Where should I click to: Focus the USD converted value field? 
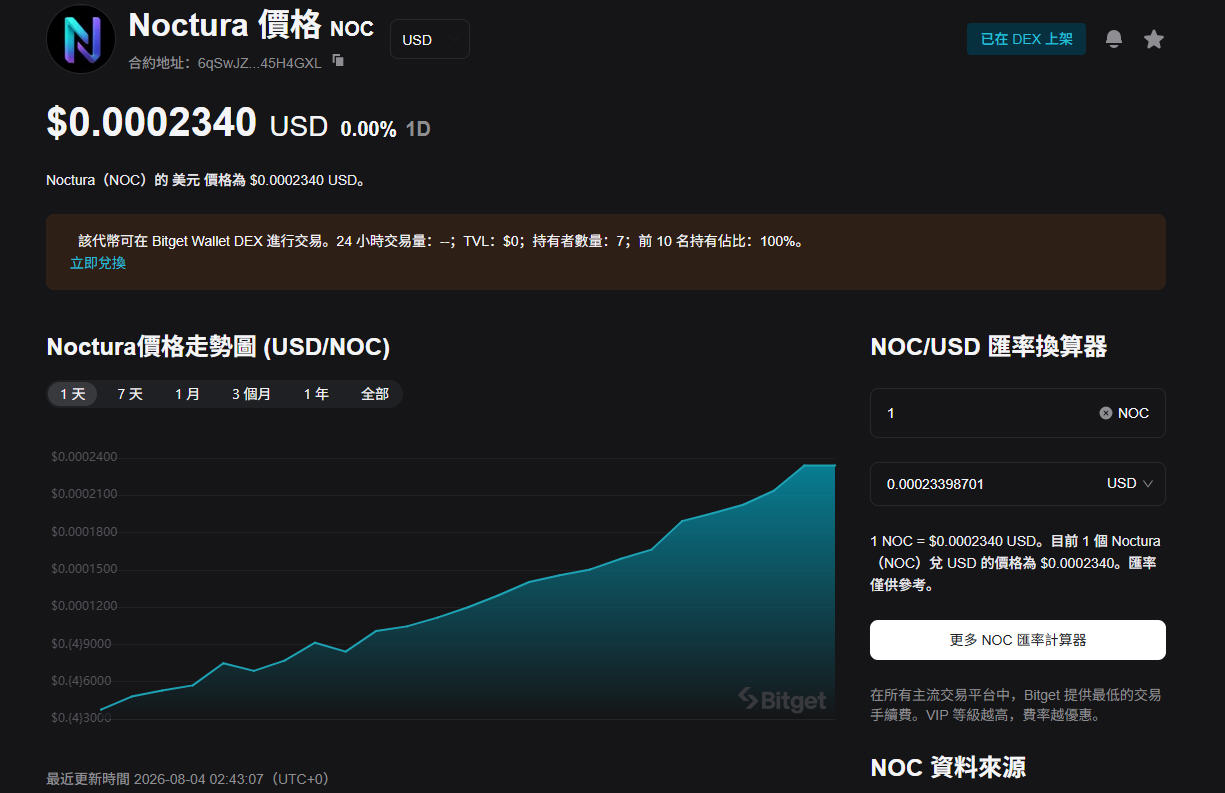pyautogui.click(x=1018, y=484)
